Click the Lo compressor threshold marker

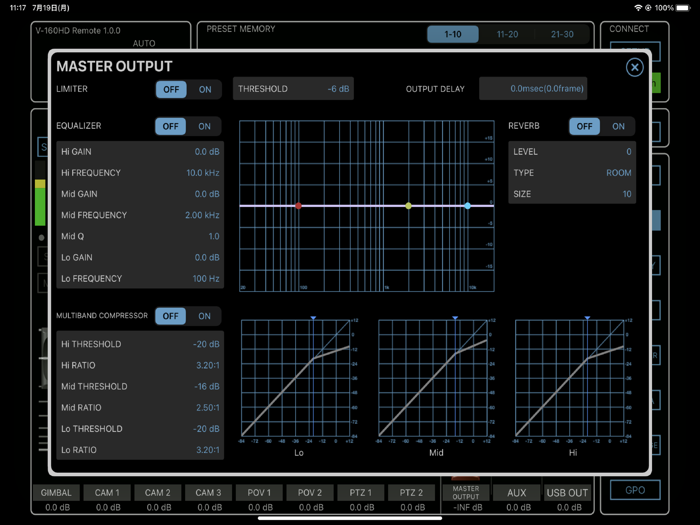point(313,318)
